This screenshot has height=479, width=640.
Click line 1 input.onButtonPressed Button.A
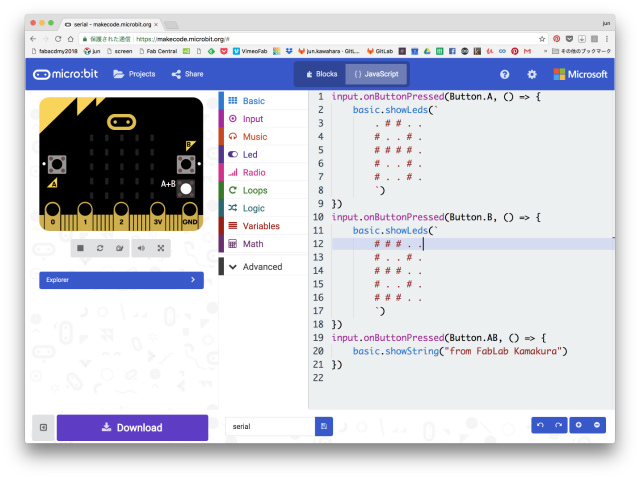tap(436, 97)
